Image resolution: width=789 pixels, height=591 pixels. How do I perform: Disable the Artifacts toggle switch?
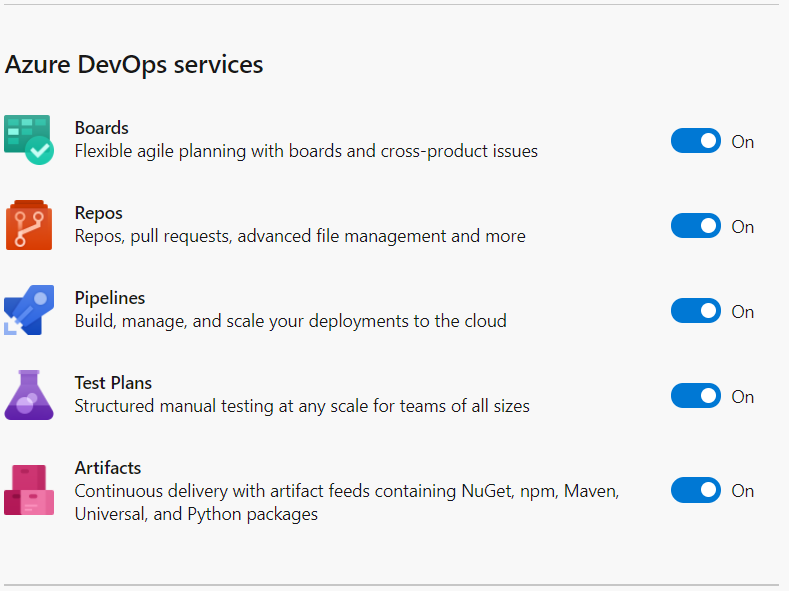click(695, 490)
